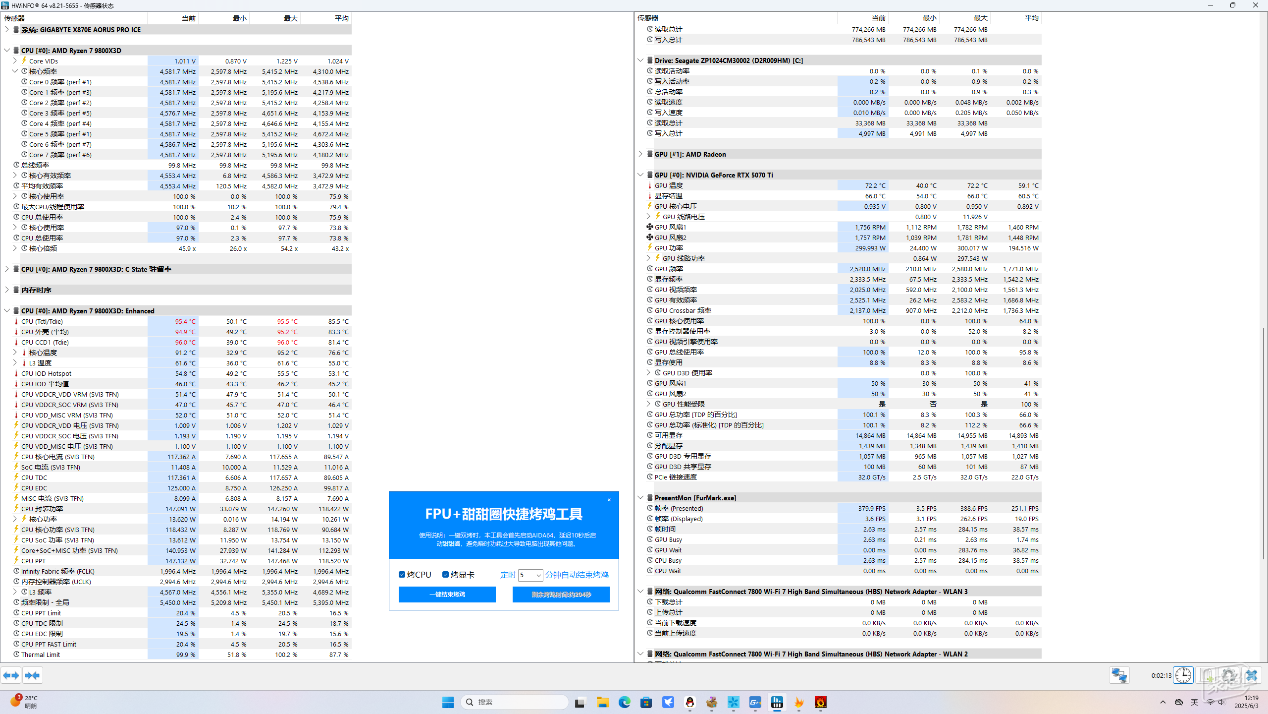Collapse the GPU [#0] NVIDIA GeForce RTX 5070 Ti section
This screenshot has height=714, width=1268.
(x=640, y=174)
